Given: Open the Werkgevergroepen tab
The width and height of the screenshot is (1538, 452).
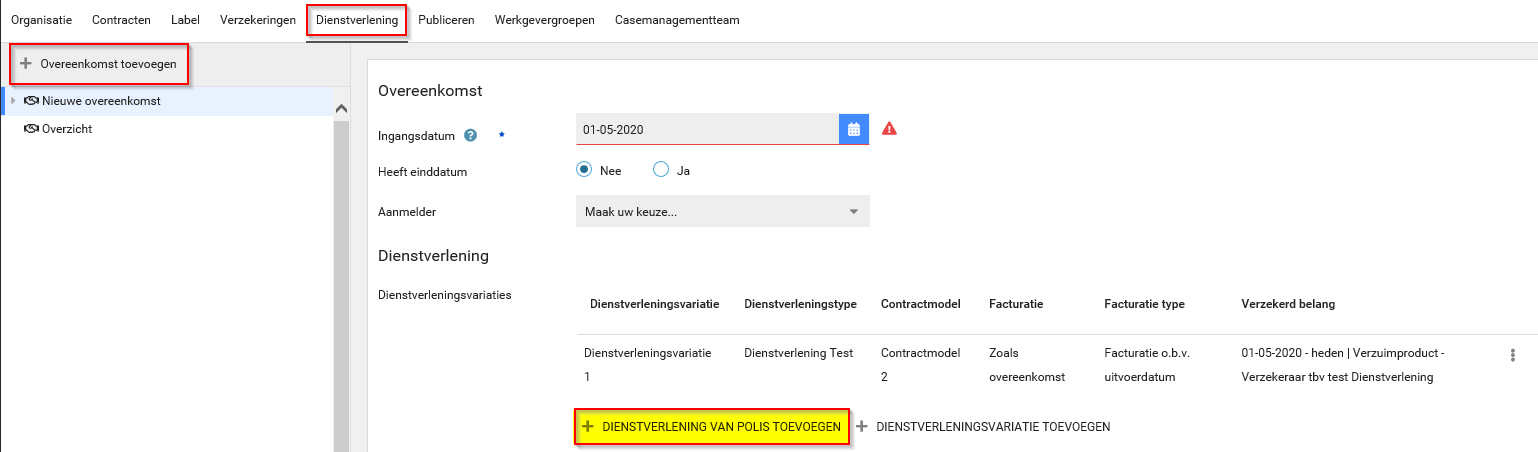Looking at the screenshot, I should 544,20.
